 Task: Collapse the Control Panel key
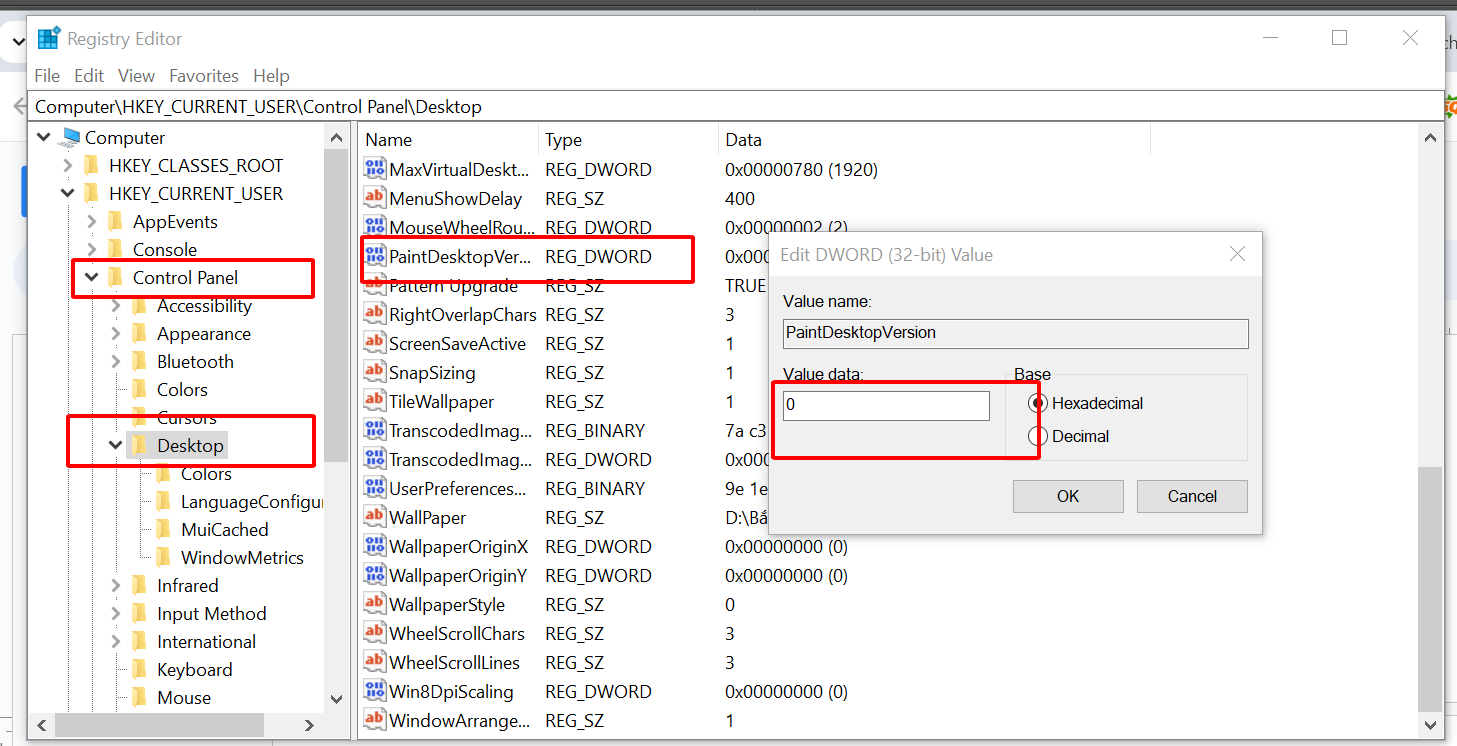pyautogui.click(x=91, y=278)
